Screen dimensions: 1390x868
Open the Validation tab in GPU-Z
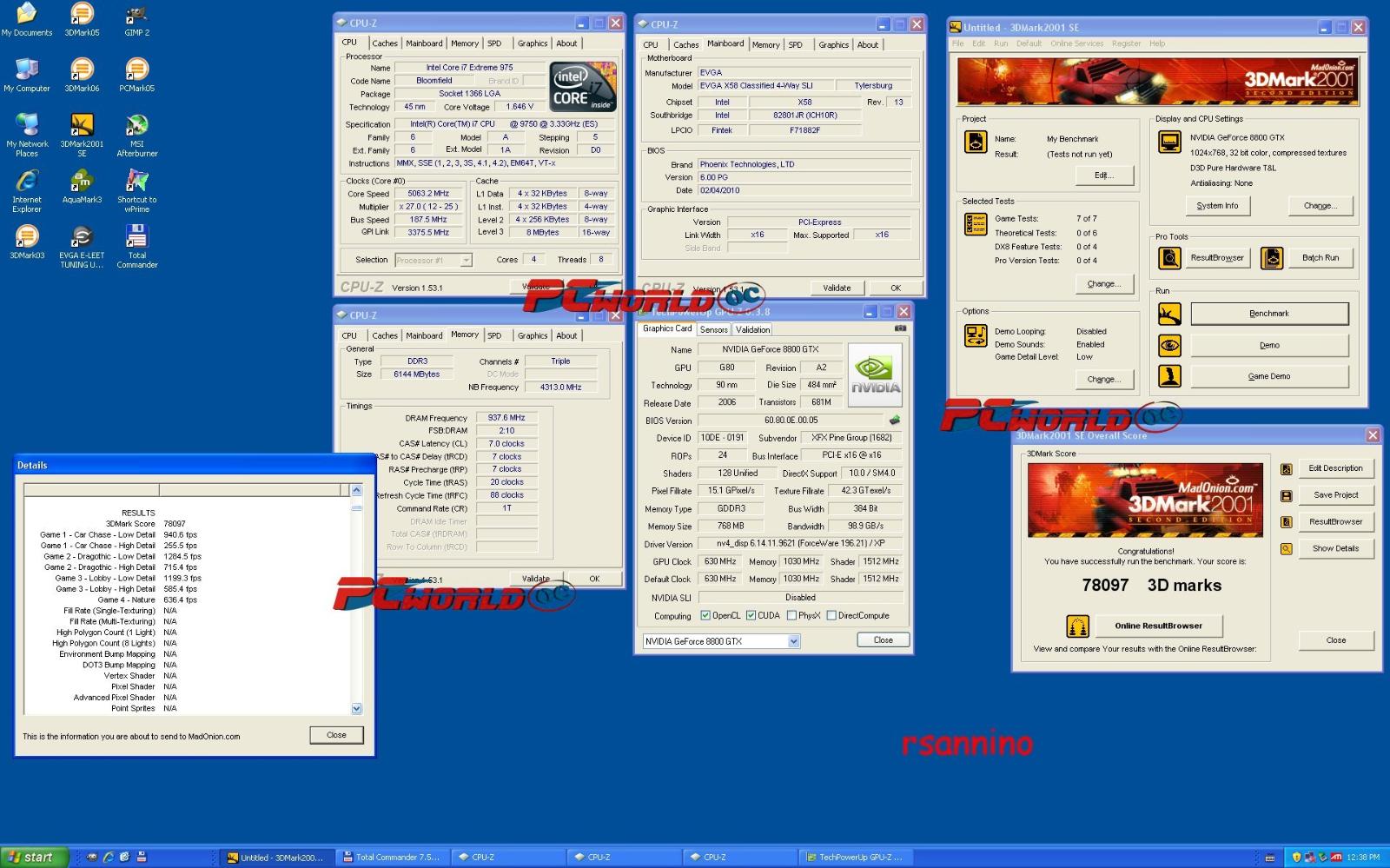tap(752, 330)
